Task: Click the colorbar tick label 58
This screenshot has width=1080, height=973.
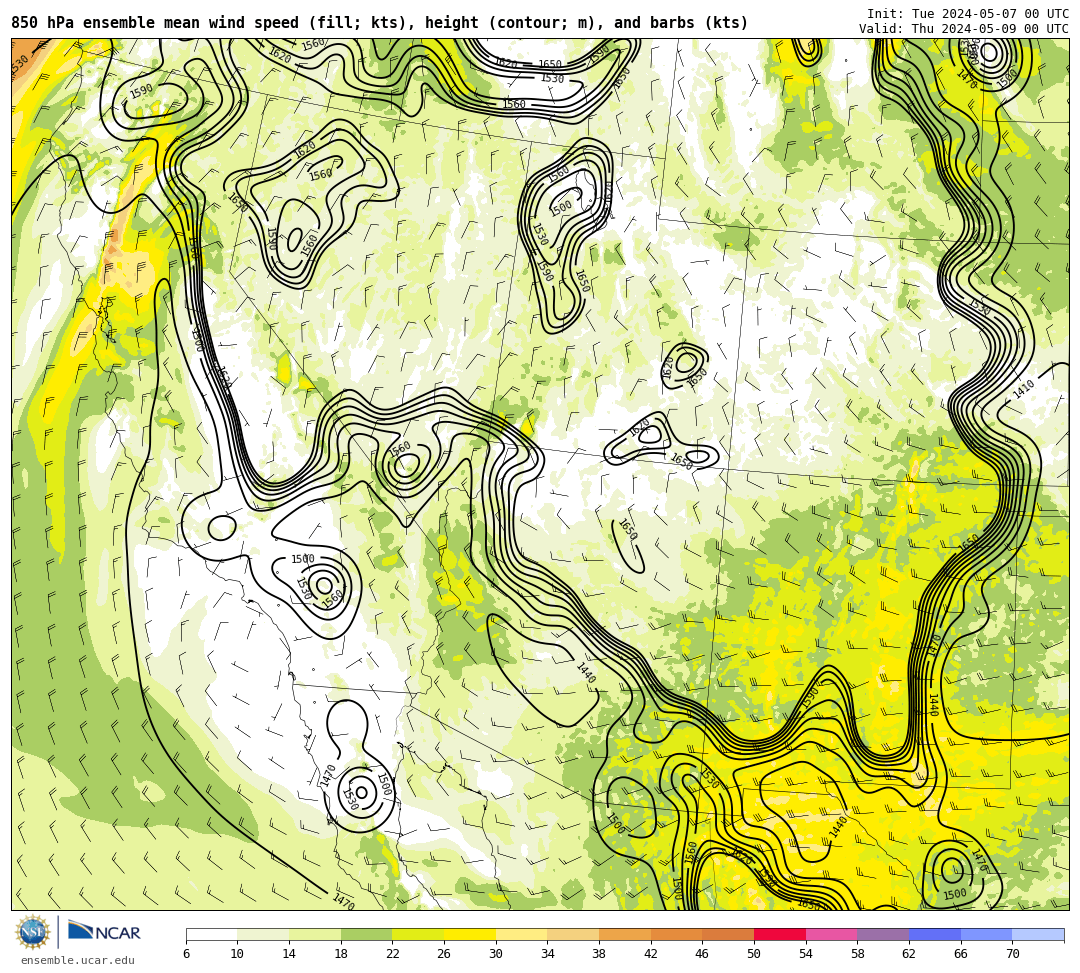Action: [x=858, y=954]
